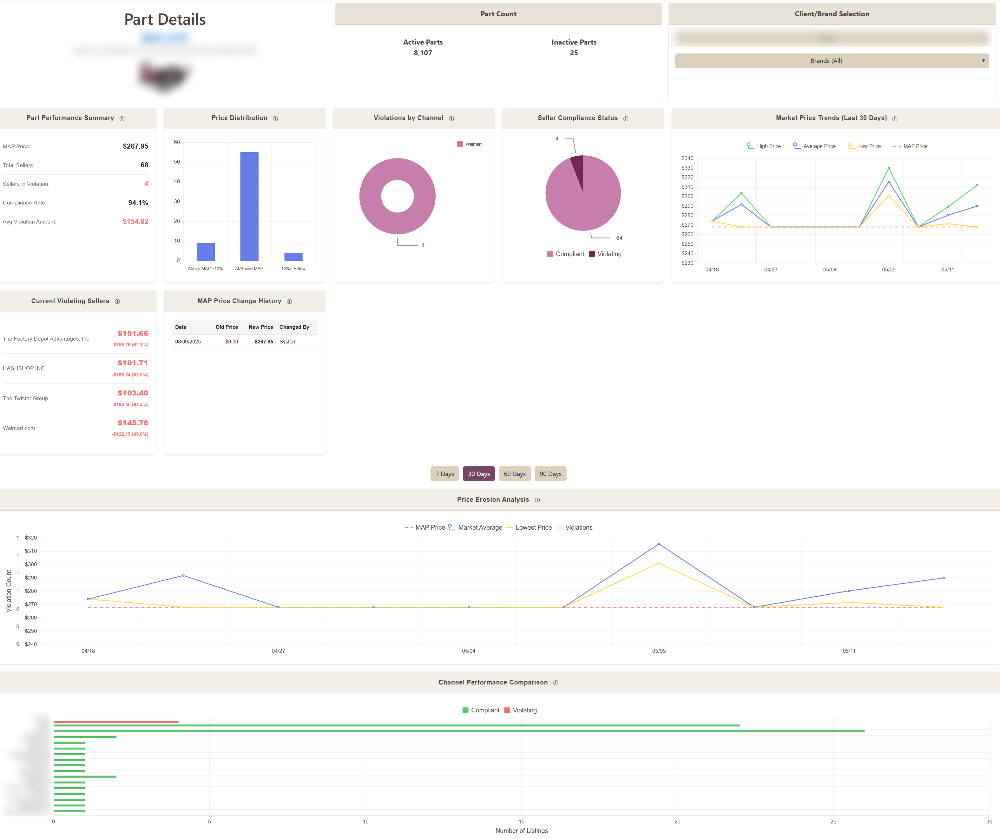This screenshot has height=839, width=1000.
Task: Click the $101.71 violating seller price
Action: pos(133,363)
